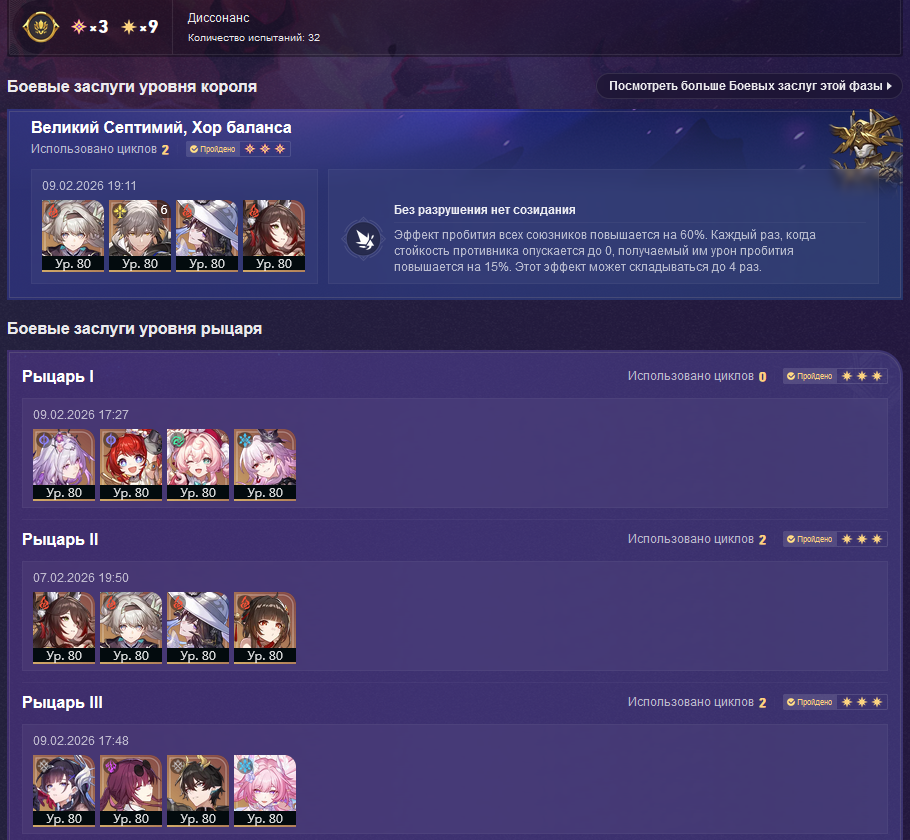910x840 pixels.
Task: Click pink-haired character in Рыцарь III team
Action: pos(265,791)
